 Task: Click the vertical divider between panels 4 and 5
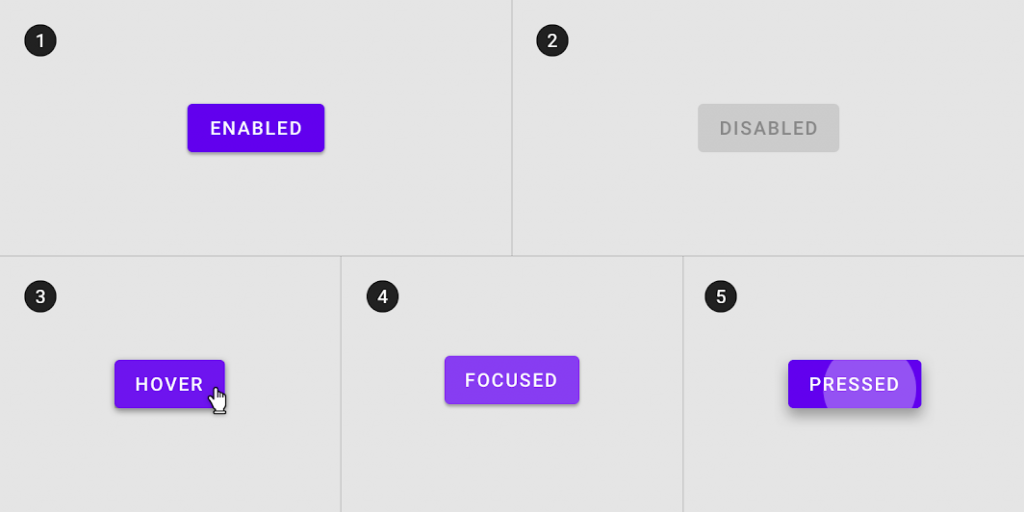point(683,384)
